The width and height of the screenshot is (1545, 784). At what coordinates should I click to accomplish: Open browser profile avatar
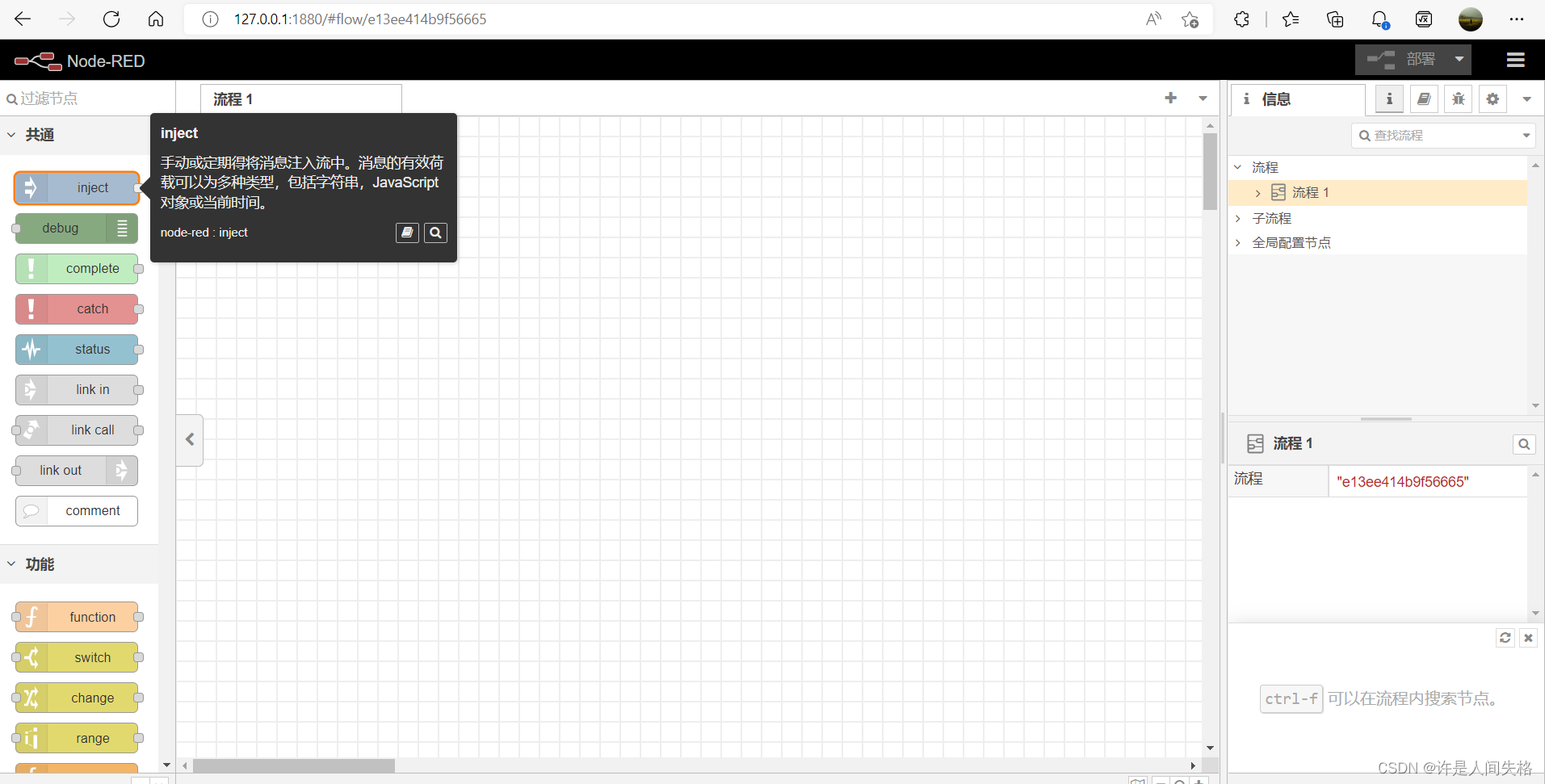click(x=1471, y=19)
